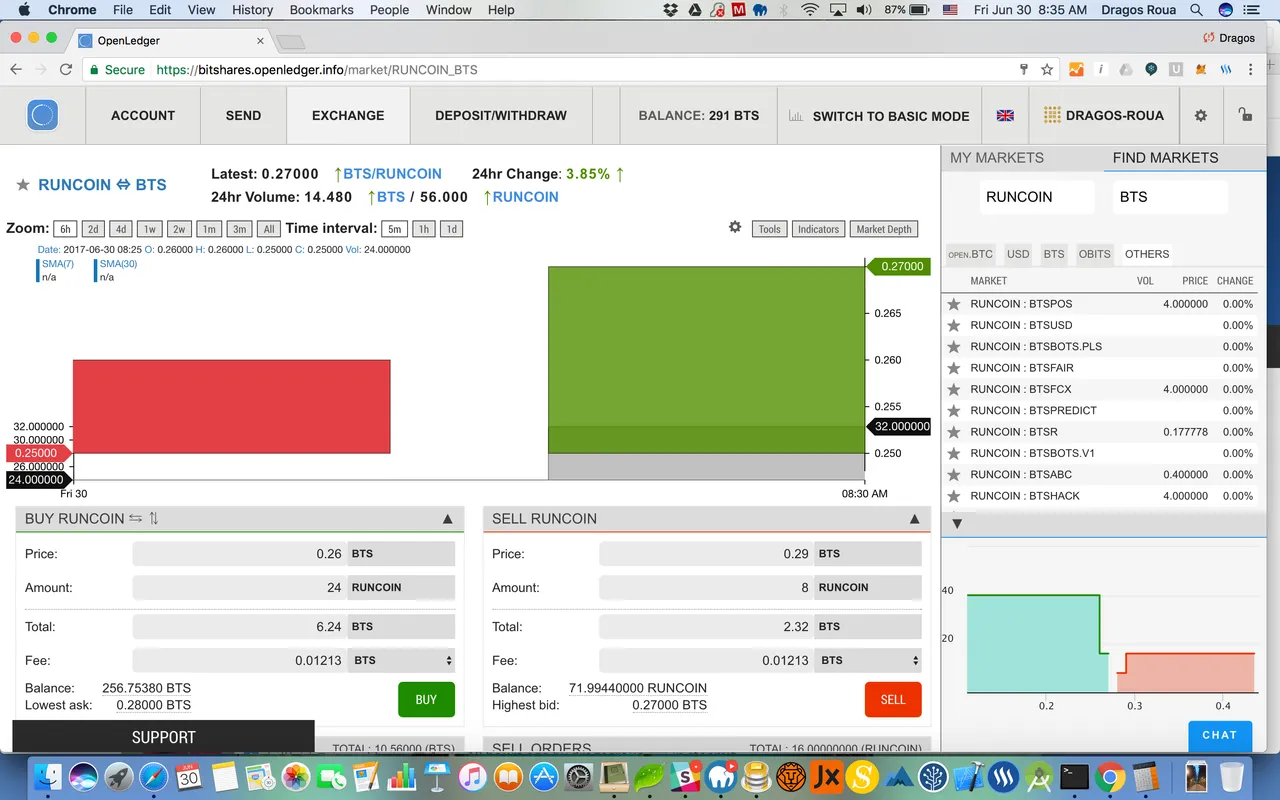
Task: Open the SEND tab
Action: (243, 115)
